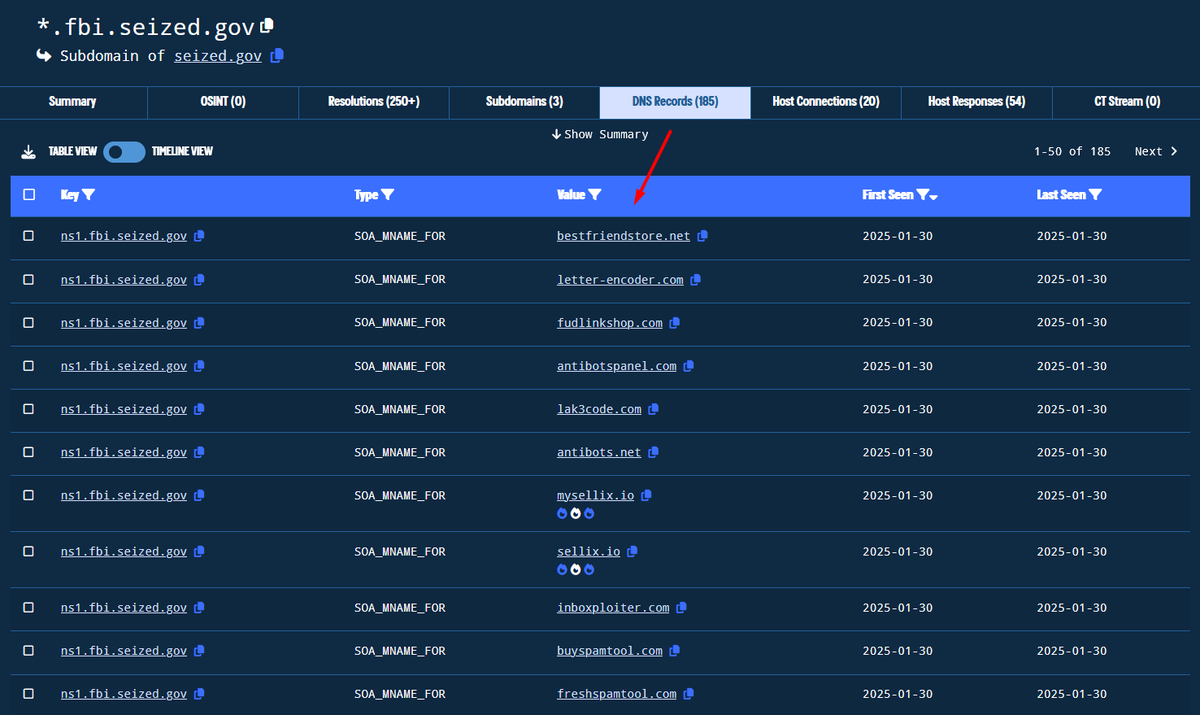Toggle between Table and Timeline view
The image size is (1200, 715).
124,152
